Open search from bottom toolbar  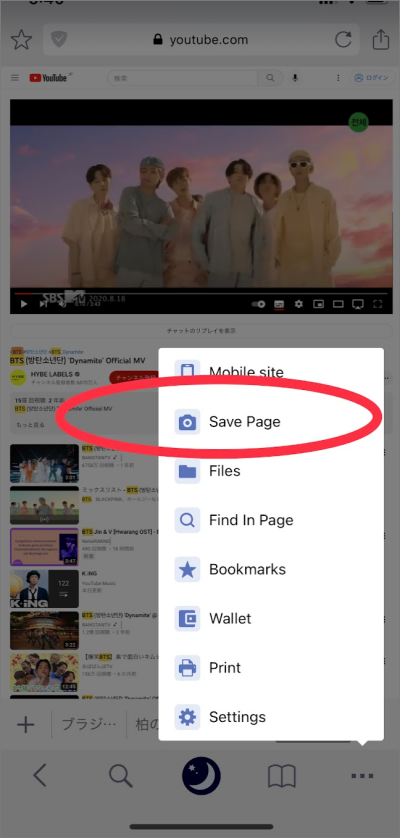coord(121,775)
